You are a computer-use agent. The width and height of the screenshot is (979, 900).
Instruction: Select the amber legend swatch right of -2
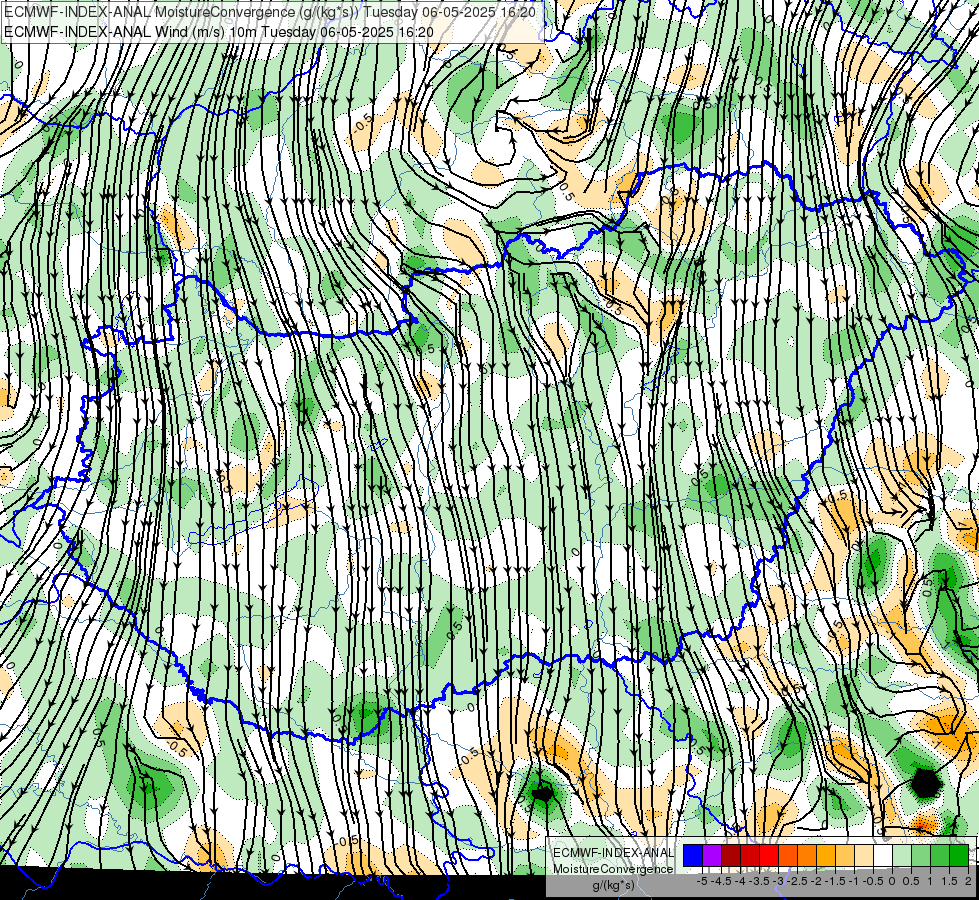[826, 856]
